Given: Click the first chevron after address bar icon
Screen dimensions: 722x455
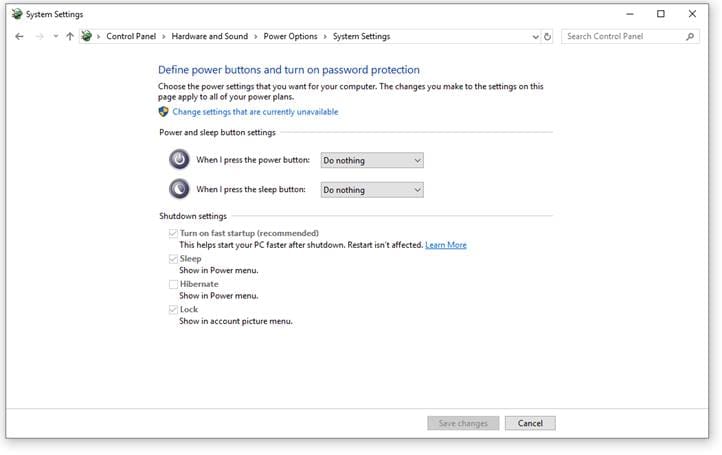Looking at the screenshot, I should coord(99,36).
